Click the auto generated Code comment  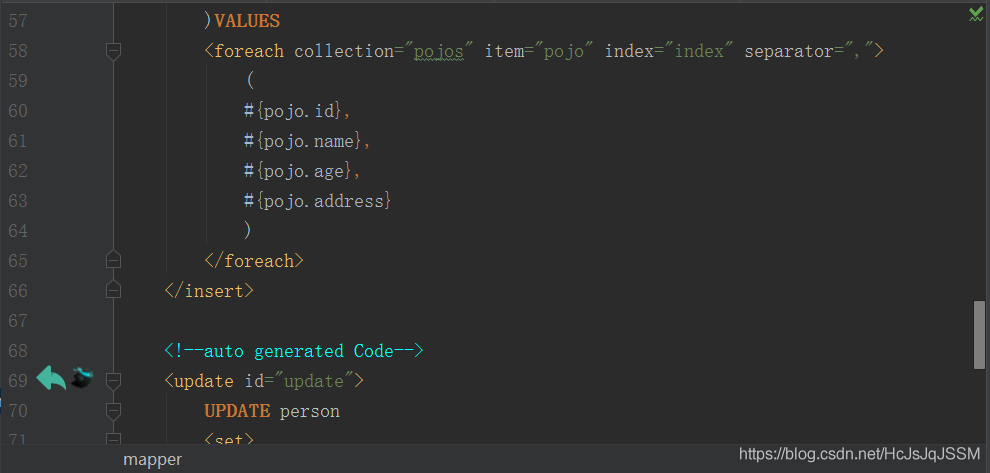point(295,351)
